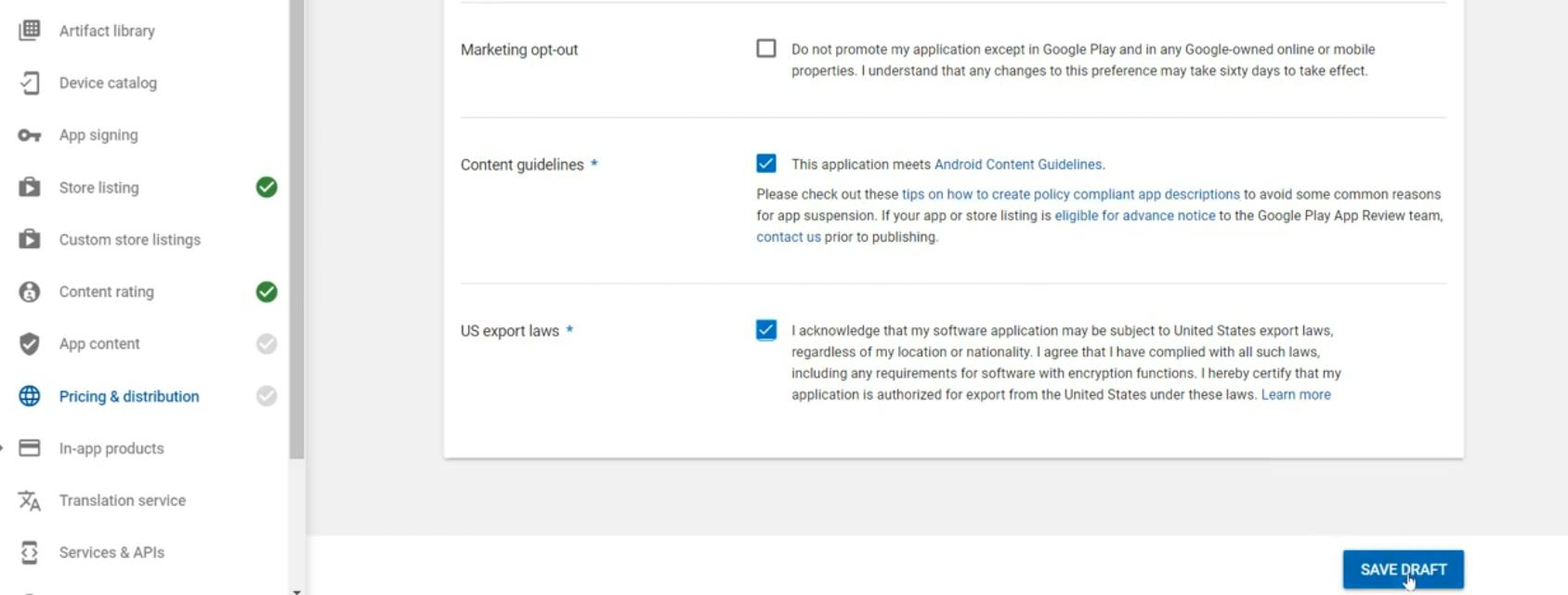Uncheck the Content guidelines checkbox
This screenshot has height=595, width=1568.
point(766,164)
